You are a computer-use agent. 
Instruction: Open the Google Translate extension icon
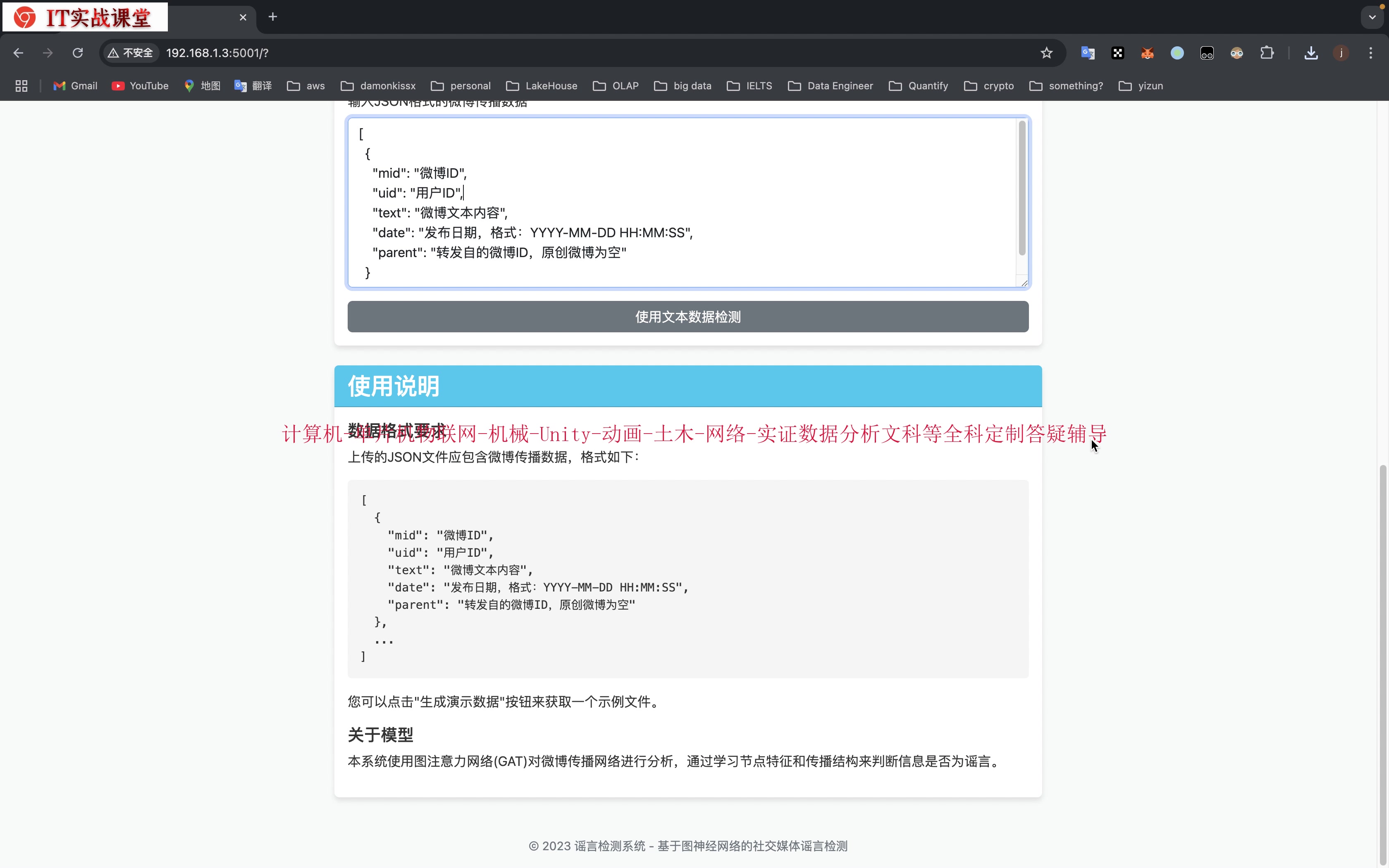(x=1088, y=53)
